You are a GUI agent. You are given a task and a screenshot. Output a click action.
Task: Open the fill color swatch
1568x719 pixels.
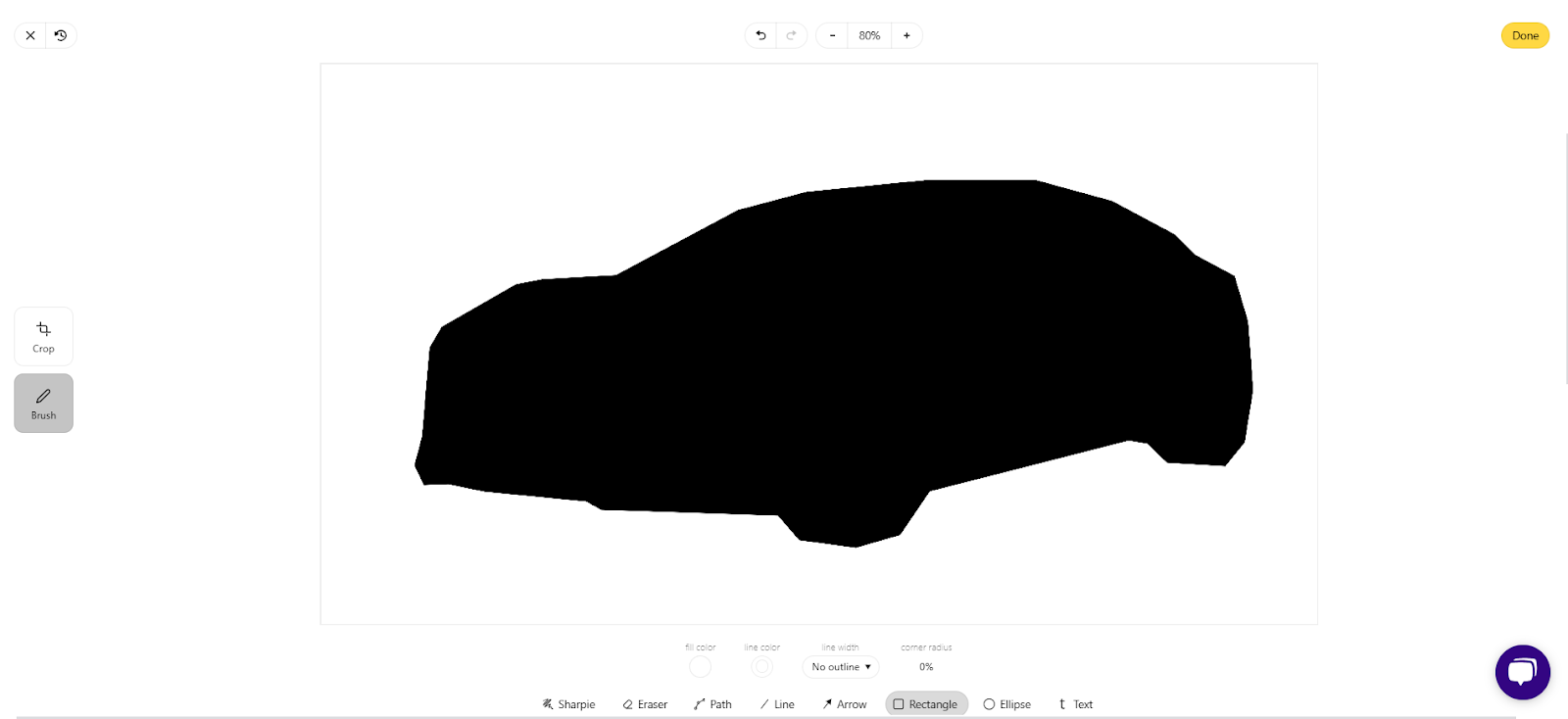700,667
